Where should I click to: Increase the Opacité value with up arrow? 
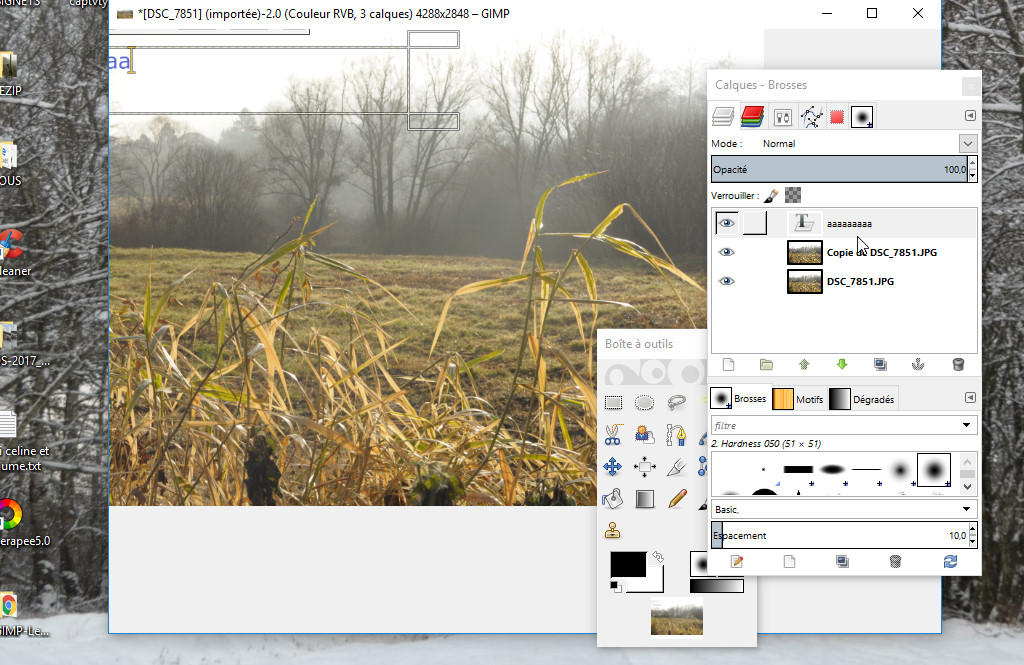[x=972, y=163]
